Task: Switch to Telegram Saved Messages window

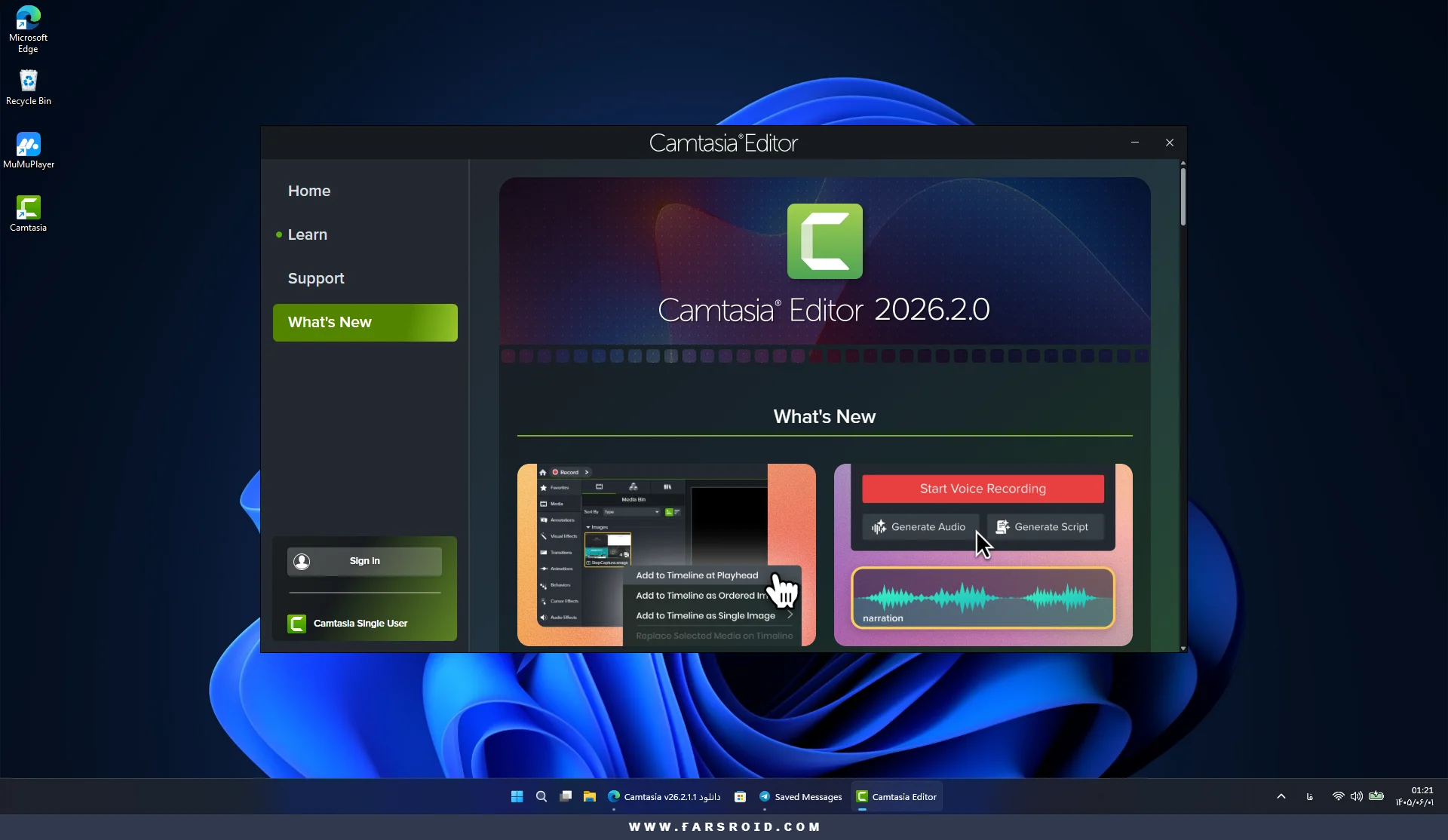Action: coord(800,796)
